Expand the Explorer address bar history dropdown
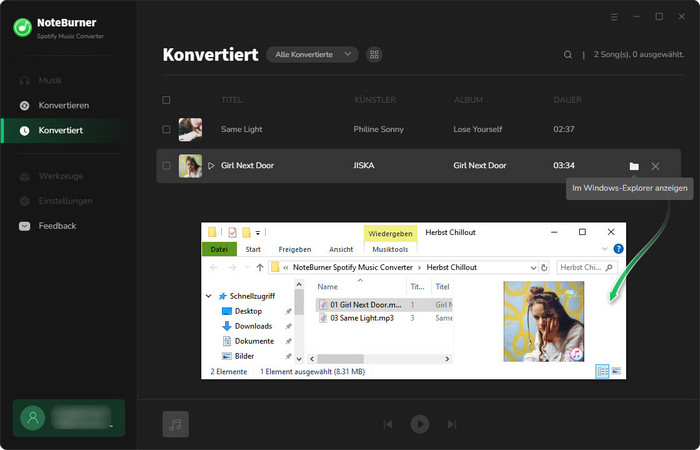 [x=533, y=268]
